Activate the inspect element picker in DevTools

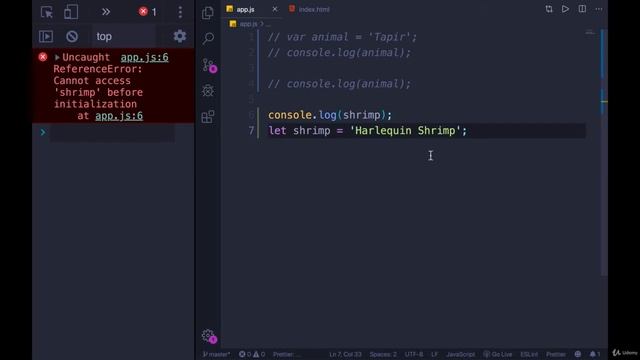click(47, 12)
